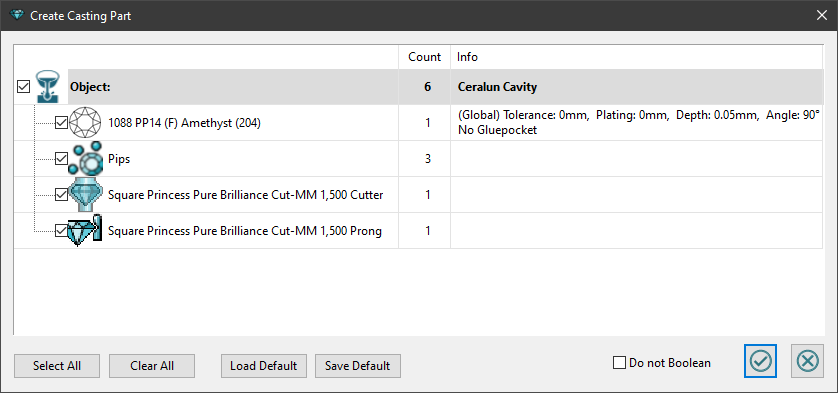Screen dimensions: 838x393
Task: Toggle the Object root checkbox
Action: point(24,87)
